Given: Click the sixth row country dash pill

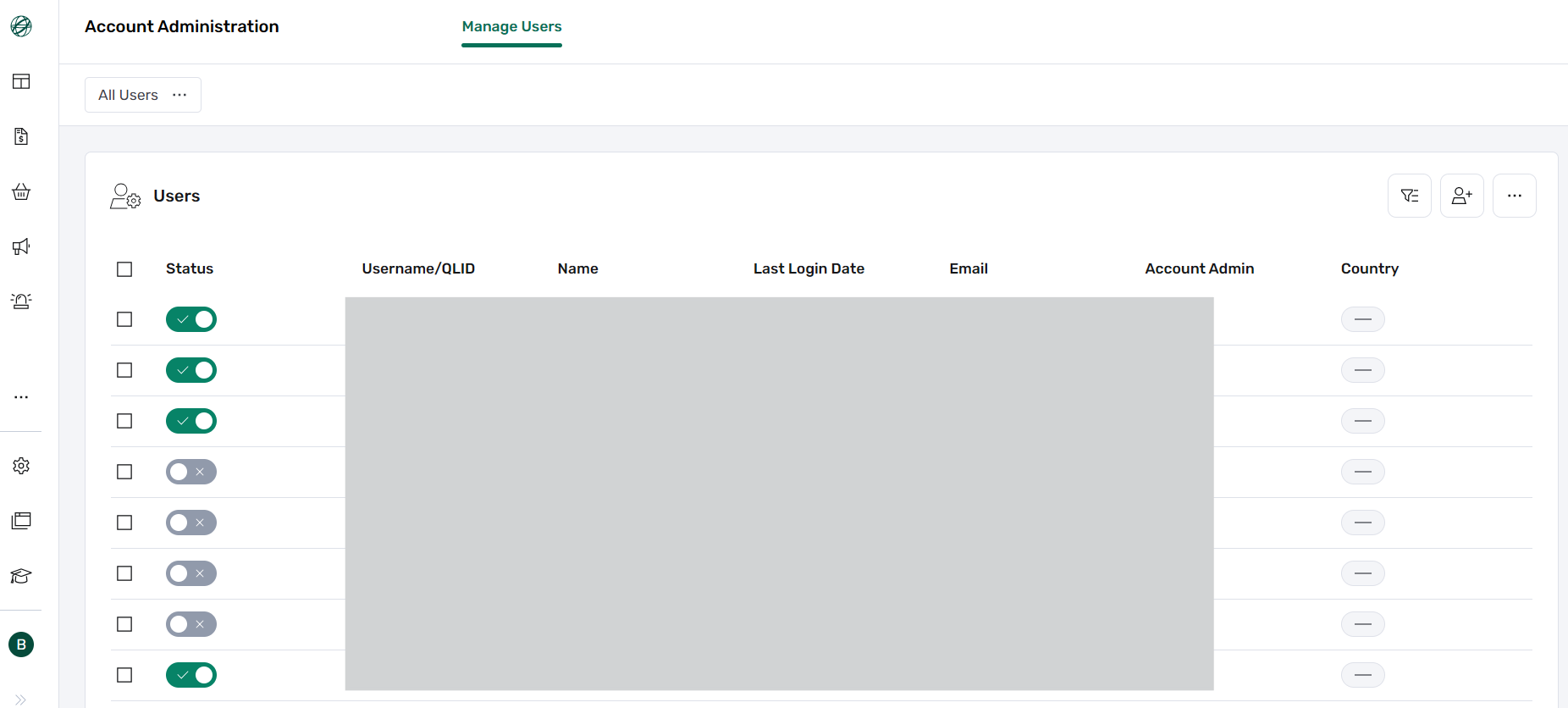Looking at the screenshot, I should click(1363, 573).
